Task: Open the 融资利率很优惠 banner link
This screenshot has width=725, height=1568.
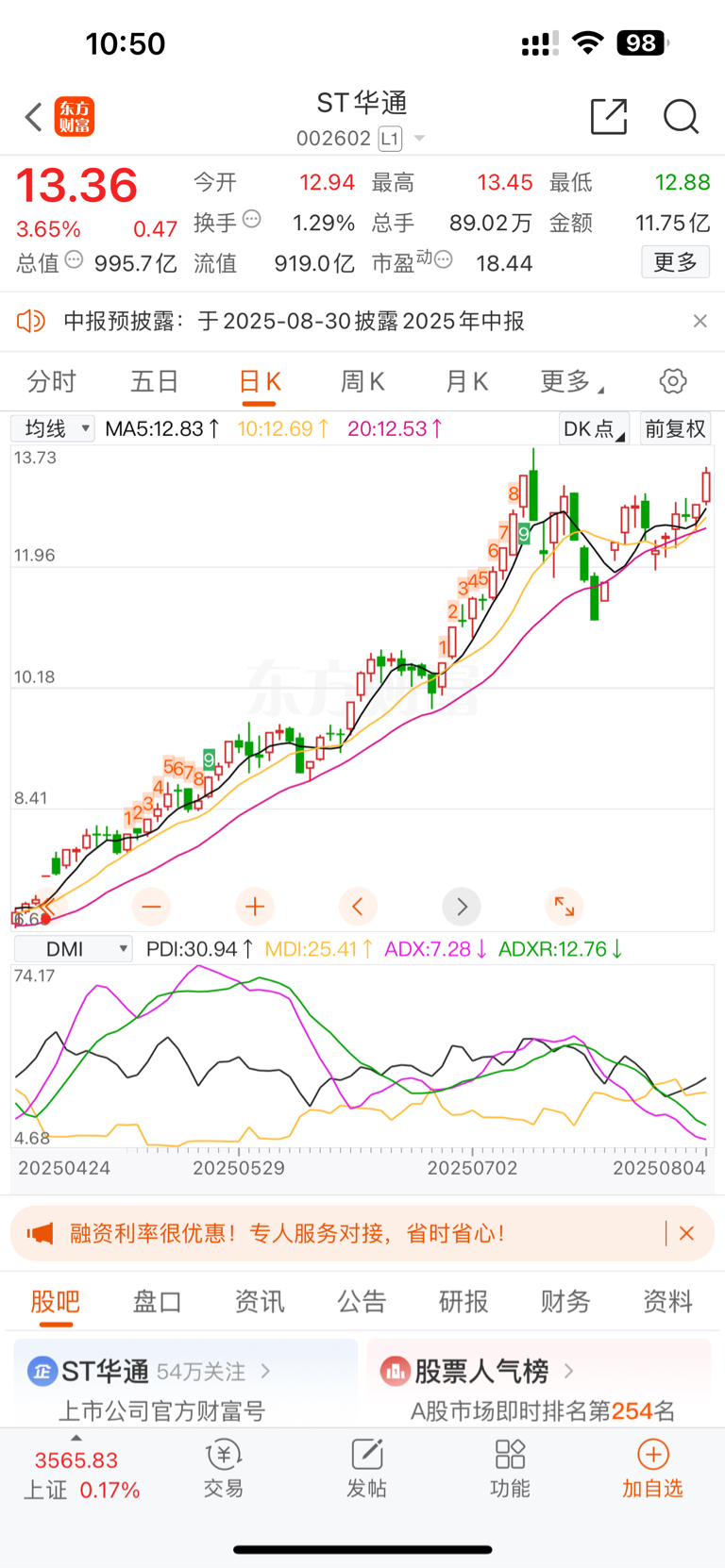Action: click(x=287, y=1233)
